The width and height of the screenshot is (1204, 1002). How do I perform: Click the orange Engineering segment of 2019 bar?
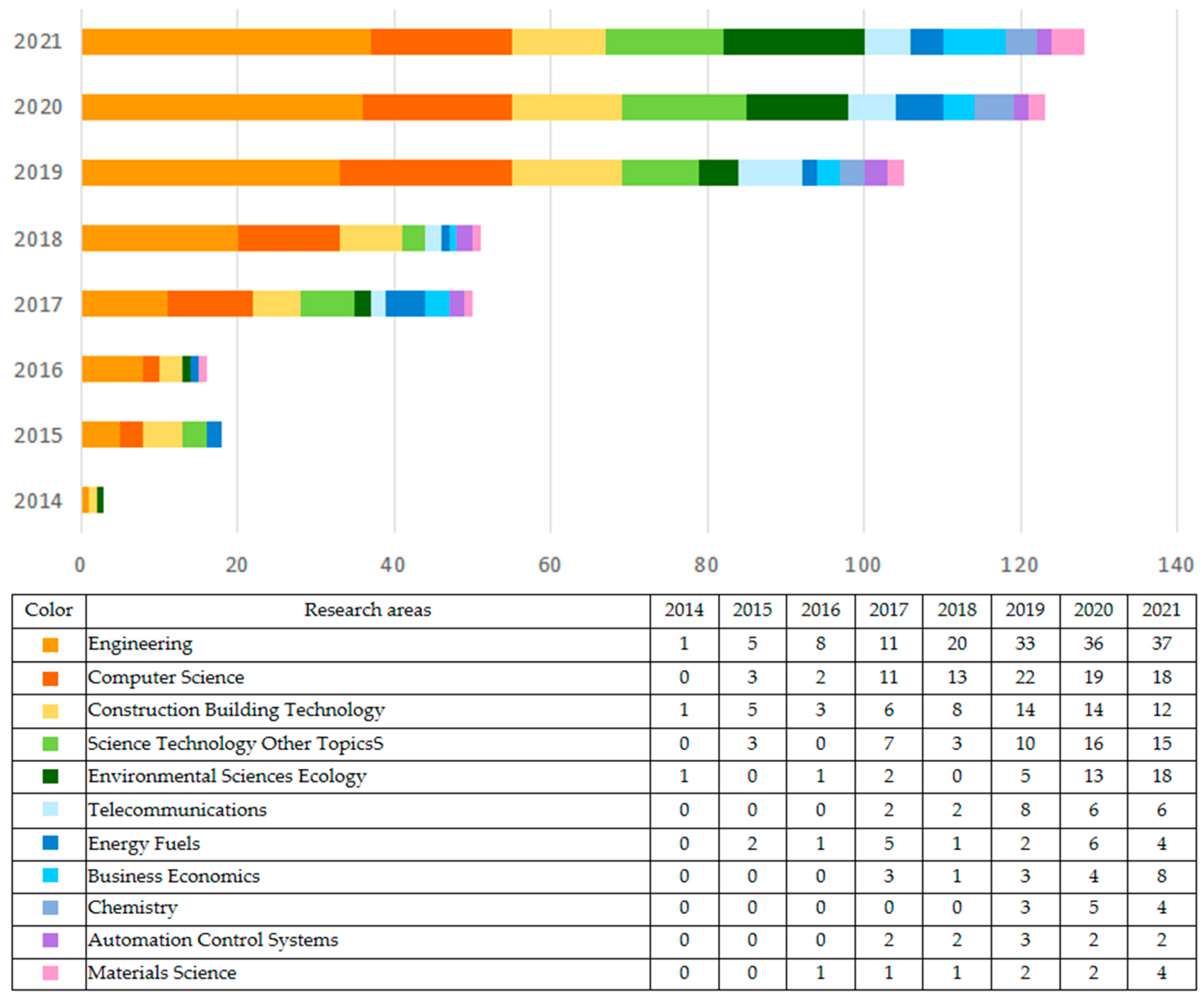coord(210,173)
